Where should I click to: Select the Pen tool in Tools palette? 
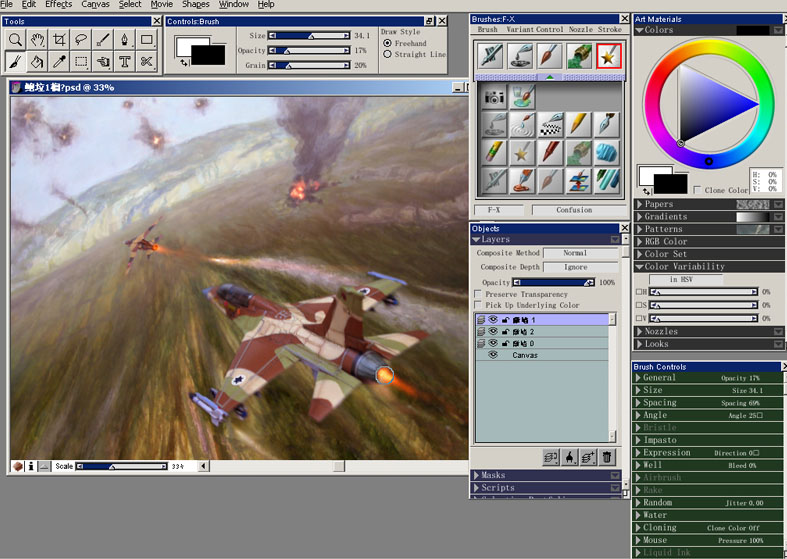point(124,40)
